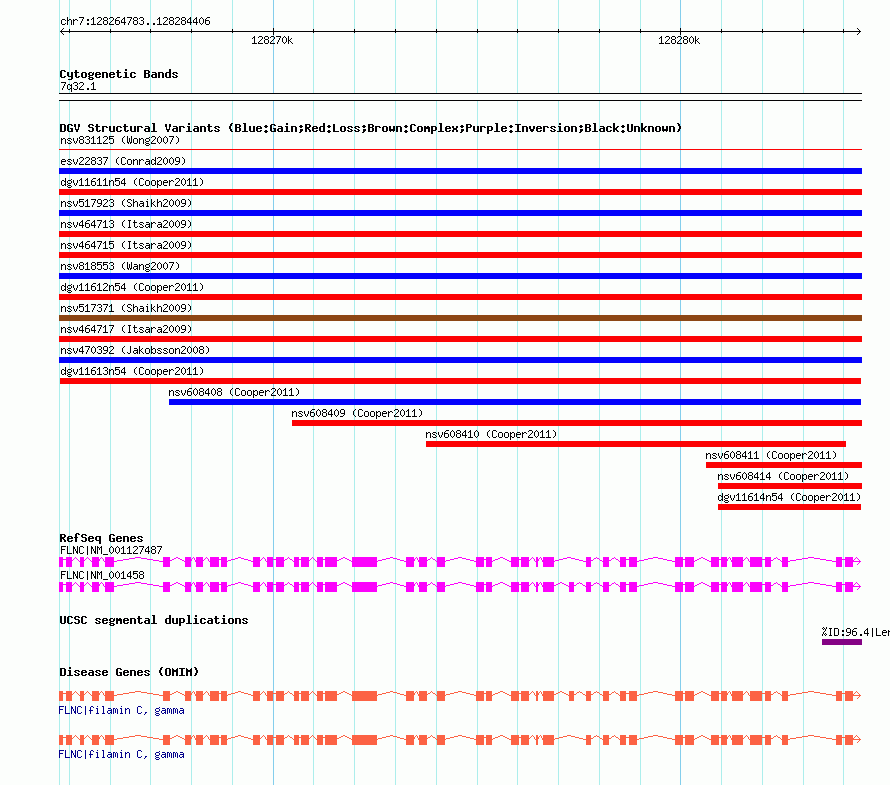Click the 128280k scale tick label
Screen dimensions: 890x785
click(x=679, y=40)
